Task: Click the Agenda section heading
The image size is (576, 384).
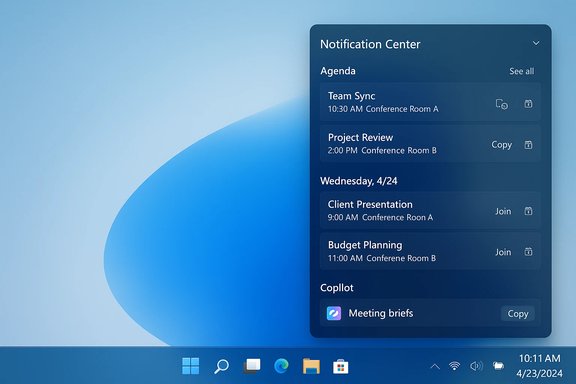Action: pos(338,71)
